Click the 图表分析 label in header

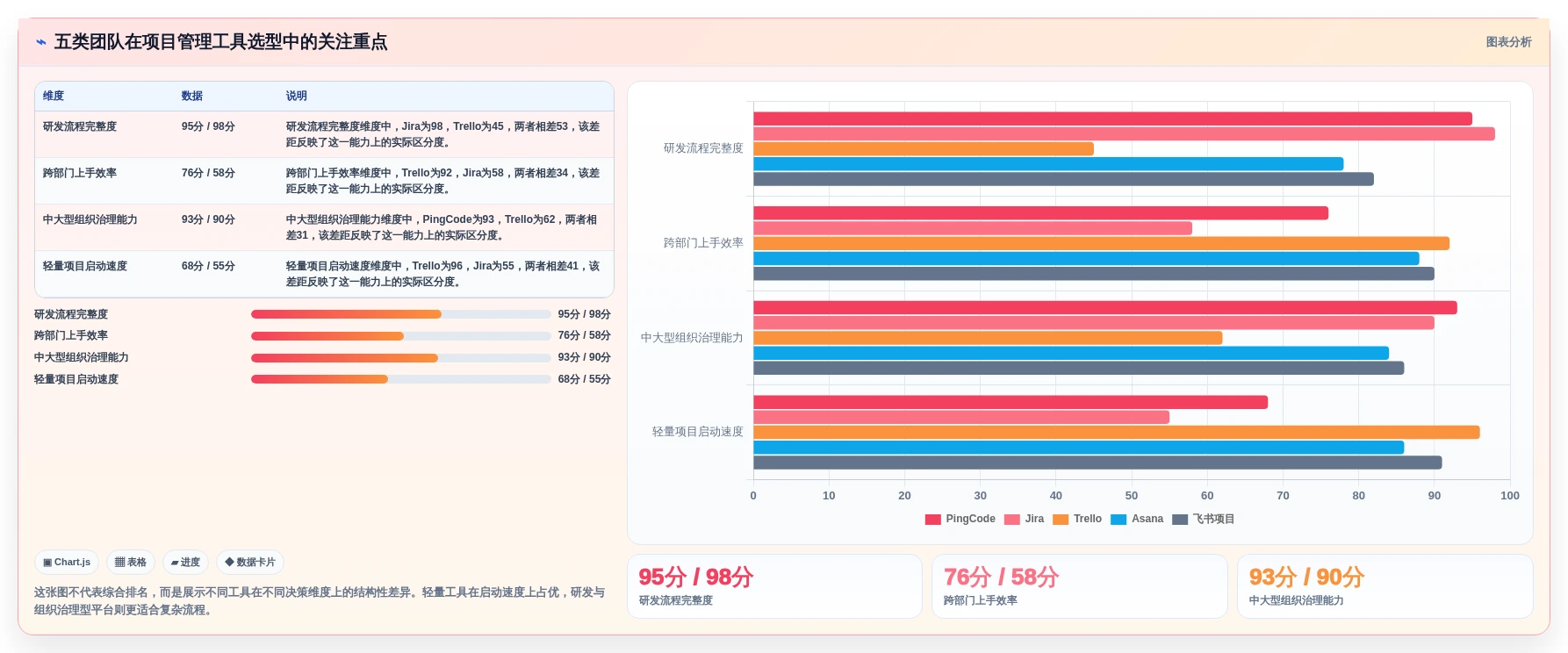point(1508,42)
